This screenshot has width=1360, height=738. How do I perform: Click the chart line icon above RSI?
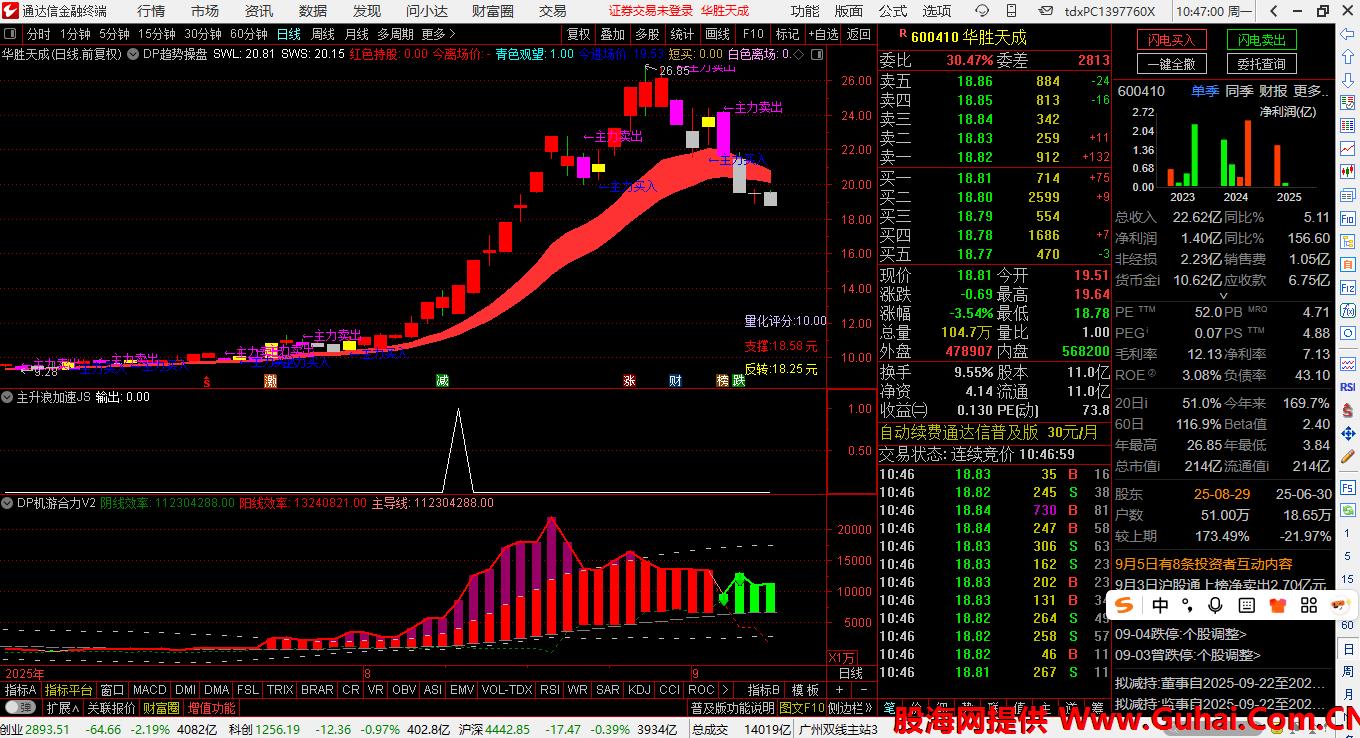(1347, 364)
